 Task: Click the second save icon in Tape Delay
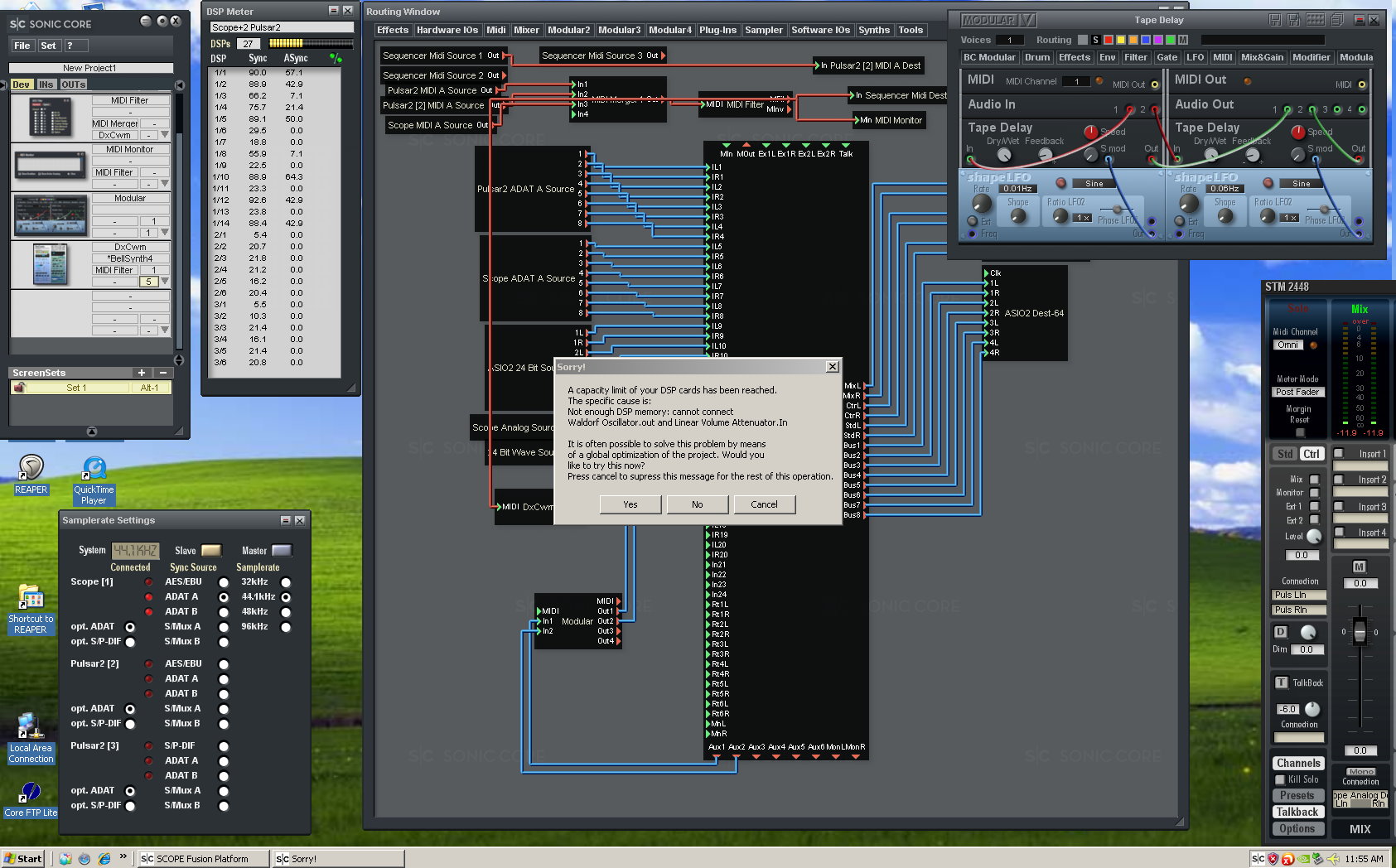[1293, 20]
